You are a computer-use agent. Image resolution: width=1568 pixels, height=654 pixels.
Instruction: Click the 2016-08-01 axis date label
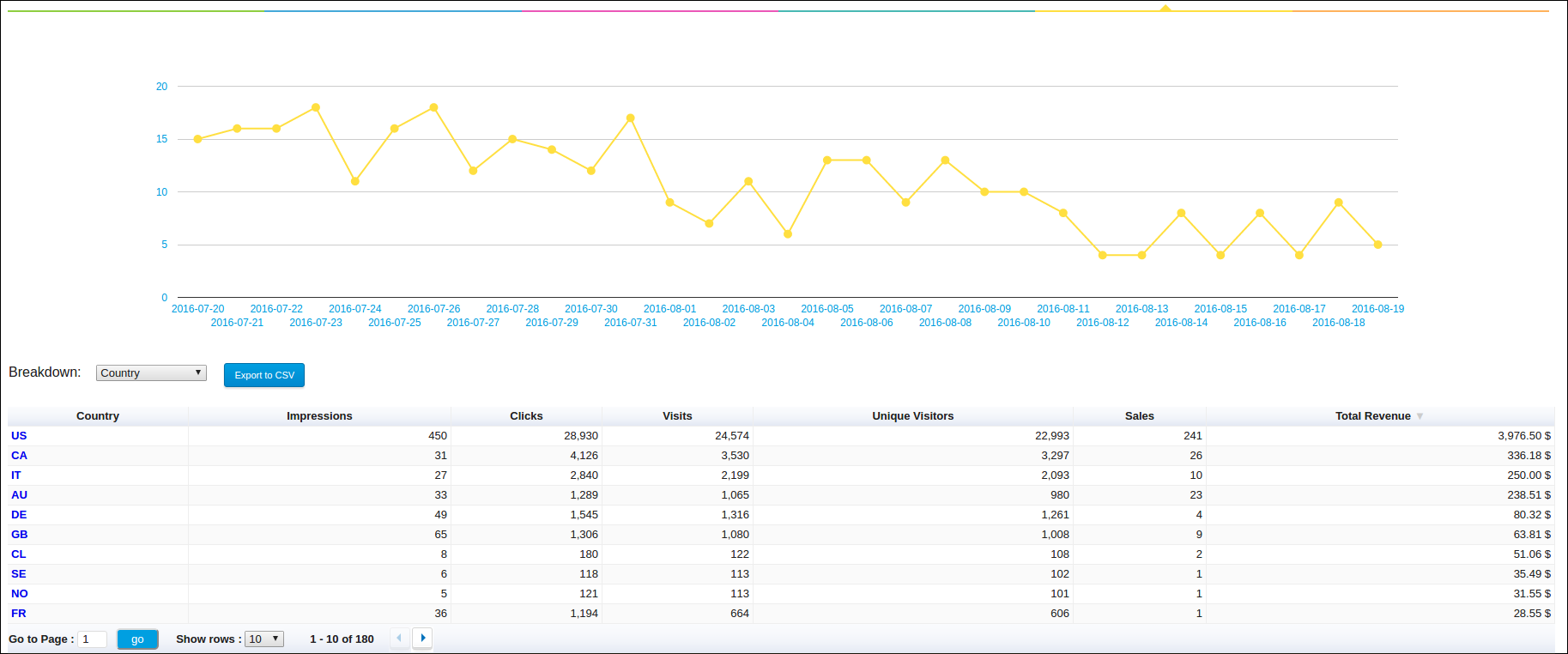[x=670, y=309]
